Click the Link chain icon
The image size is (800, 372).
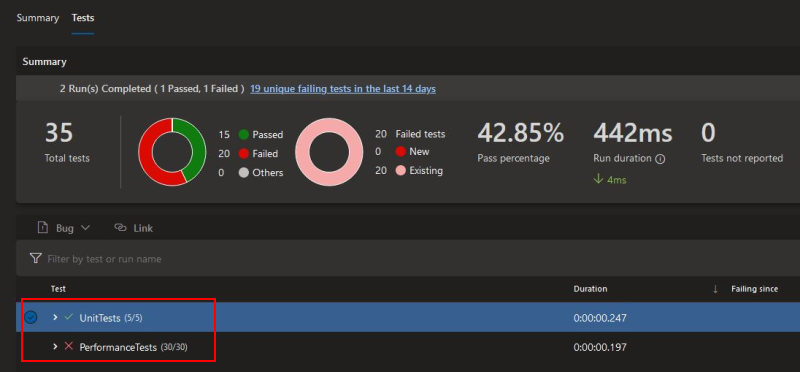coord(120,228)
